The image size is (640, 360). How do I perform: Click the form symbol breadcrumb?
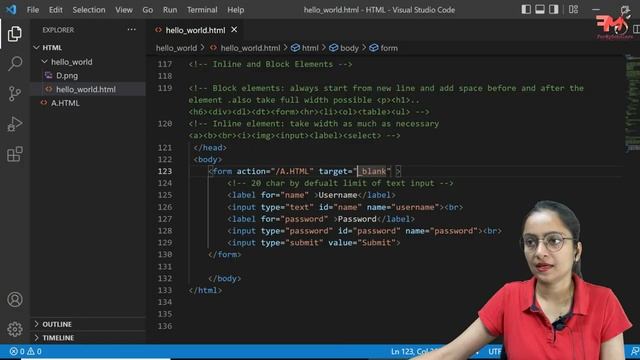point(383,48)
